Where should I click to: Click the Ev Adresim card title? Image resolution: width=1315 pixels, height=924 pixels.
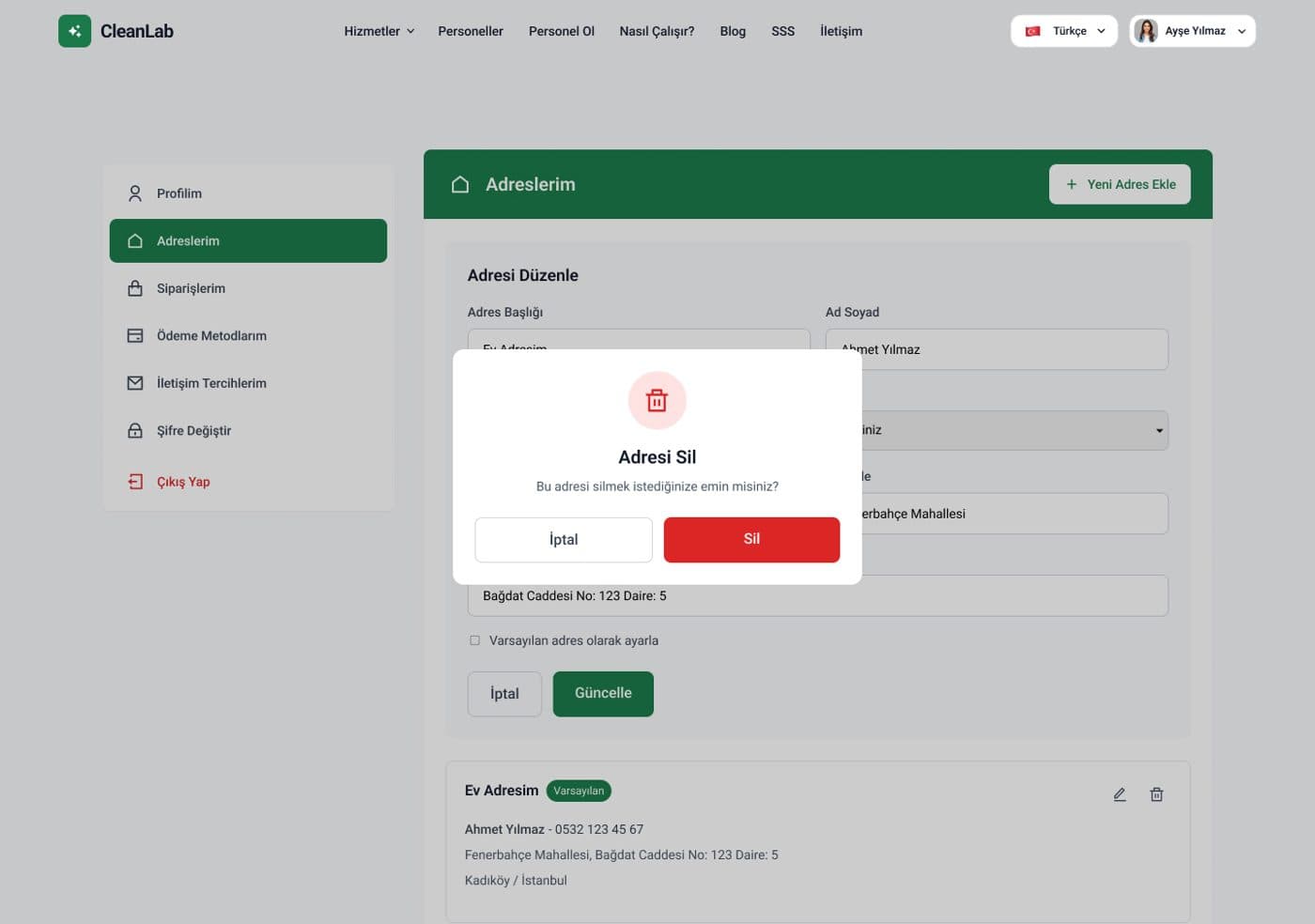pos(502,791)
